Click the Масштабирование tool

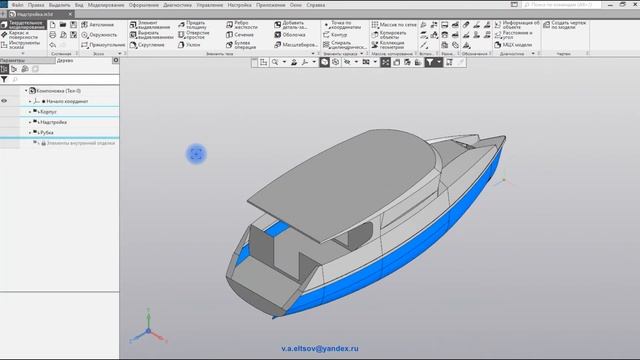296,45
